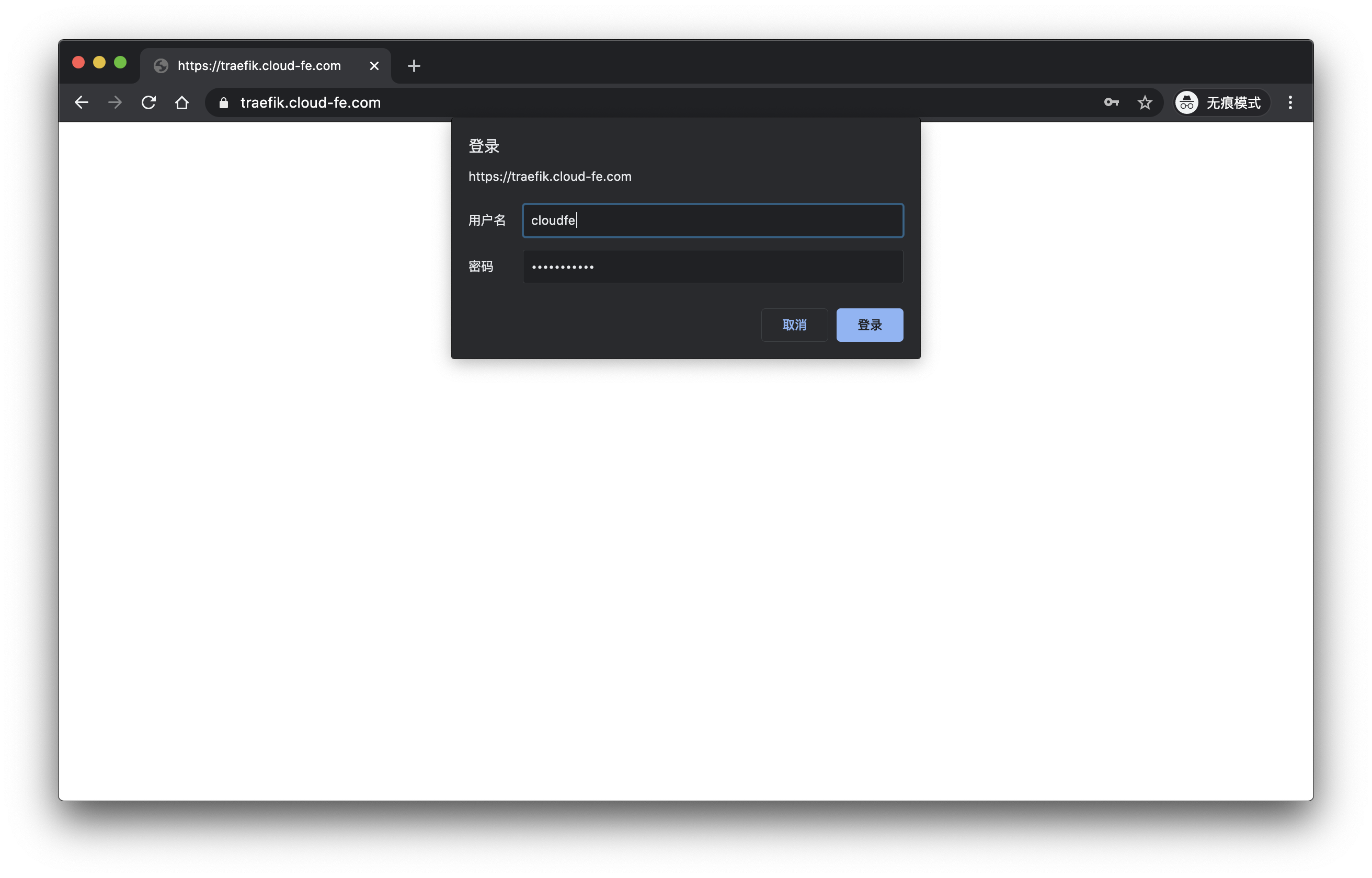Open the incognito 无痕模式 indicator
This screenshot has width=1372, height=878.
coord(1221,102)
